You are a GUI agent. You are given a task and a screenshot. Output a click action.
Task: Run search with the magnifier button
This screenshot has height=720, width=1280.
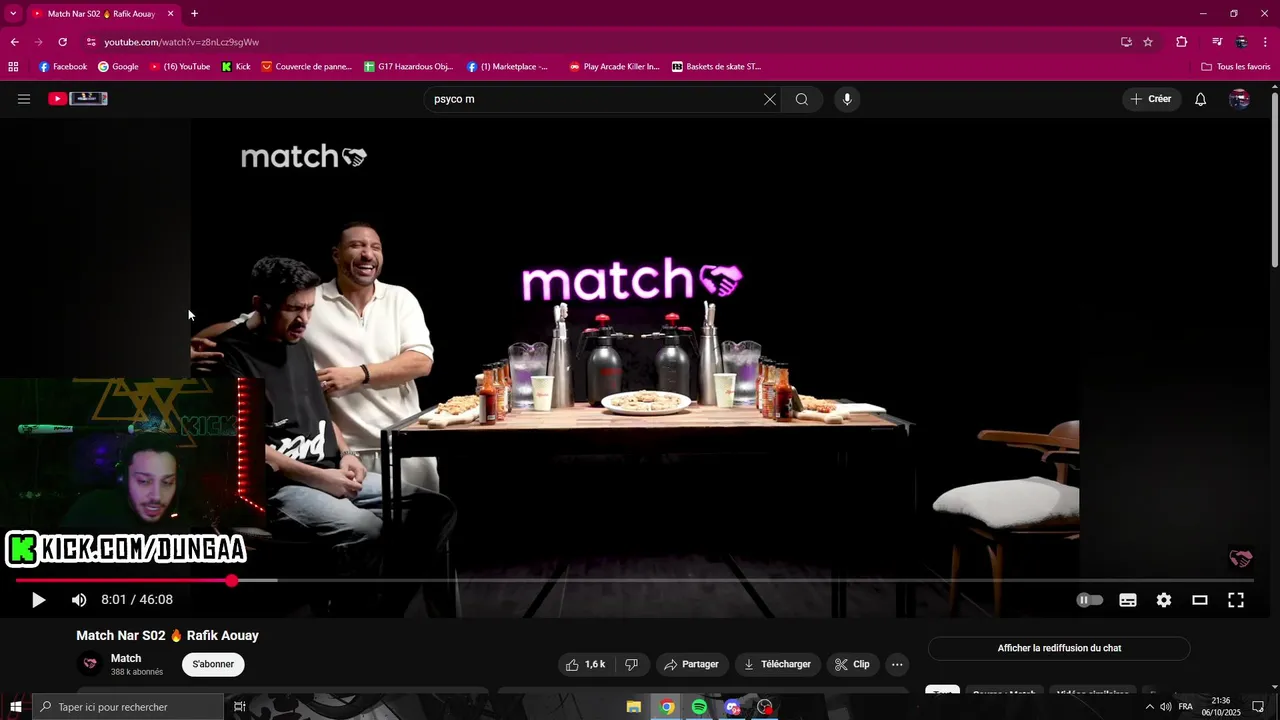point(802,99)
